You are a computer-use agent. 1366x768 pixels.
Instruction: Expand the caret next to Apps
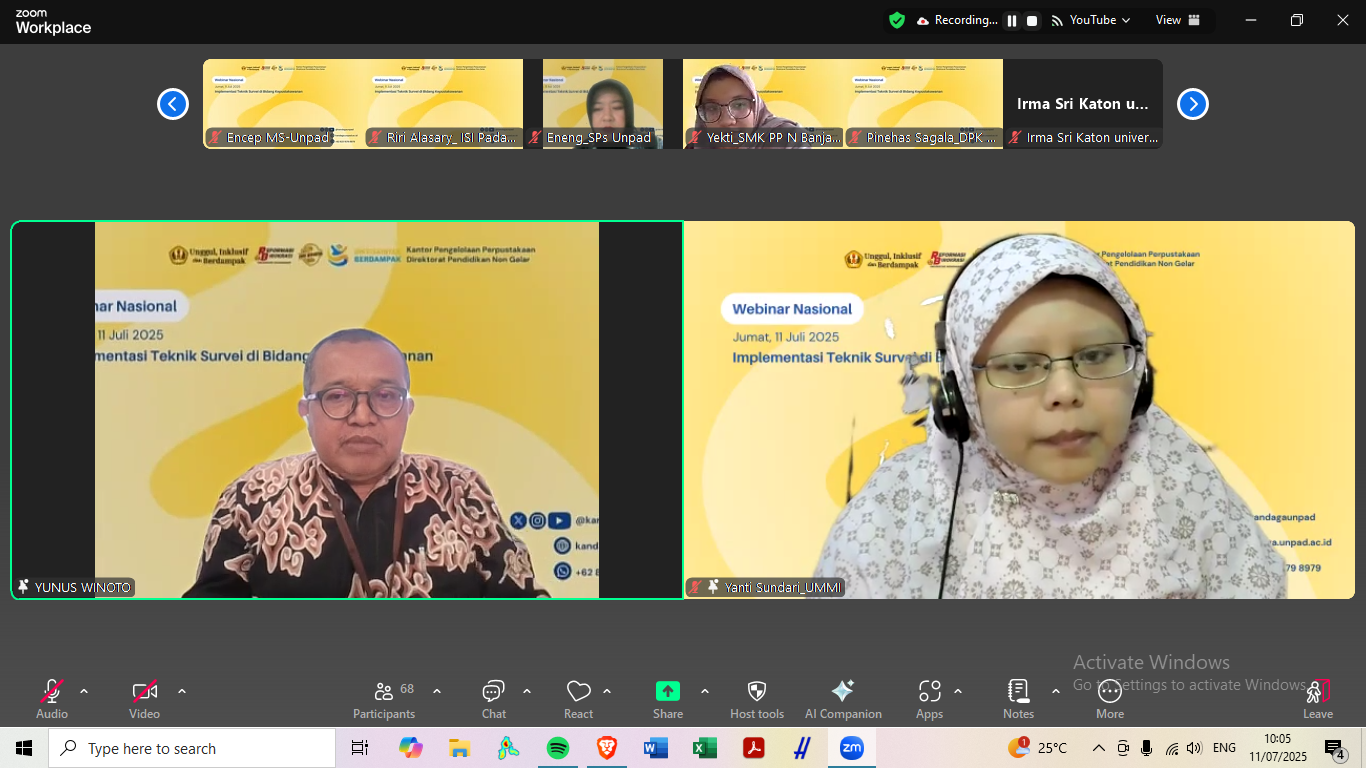click(x=958, y=691)
